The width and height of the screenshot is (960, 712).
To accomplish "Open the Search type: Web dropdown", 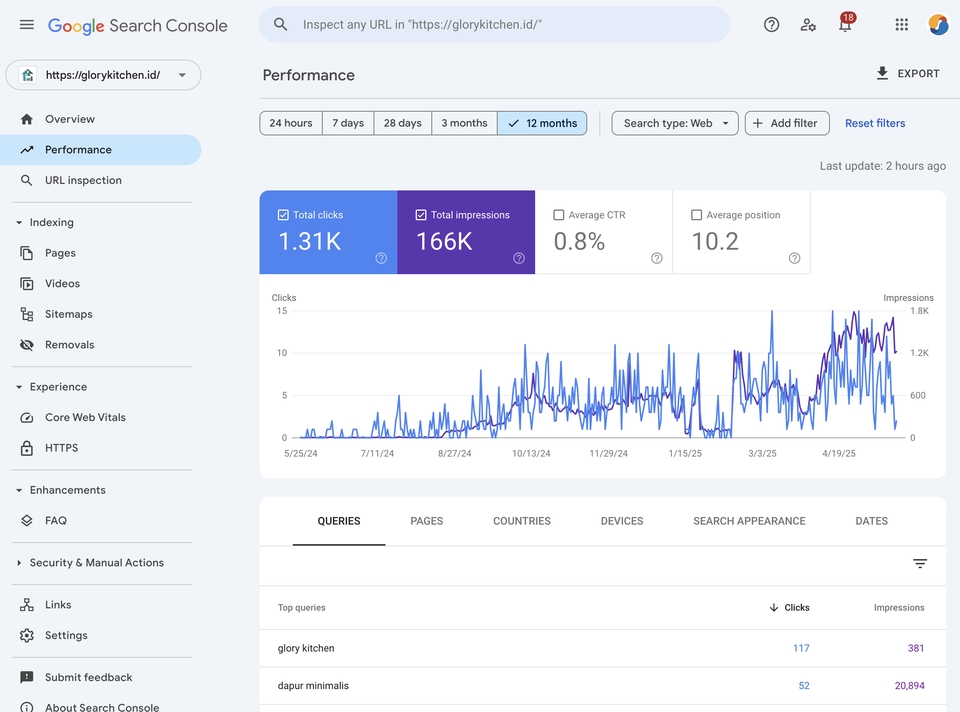I will pyautogui.click(x=675, y=123).
